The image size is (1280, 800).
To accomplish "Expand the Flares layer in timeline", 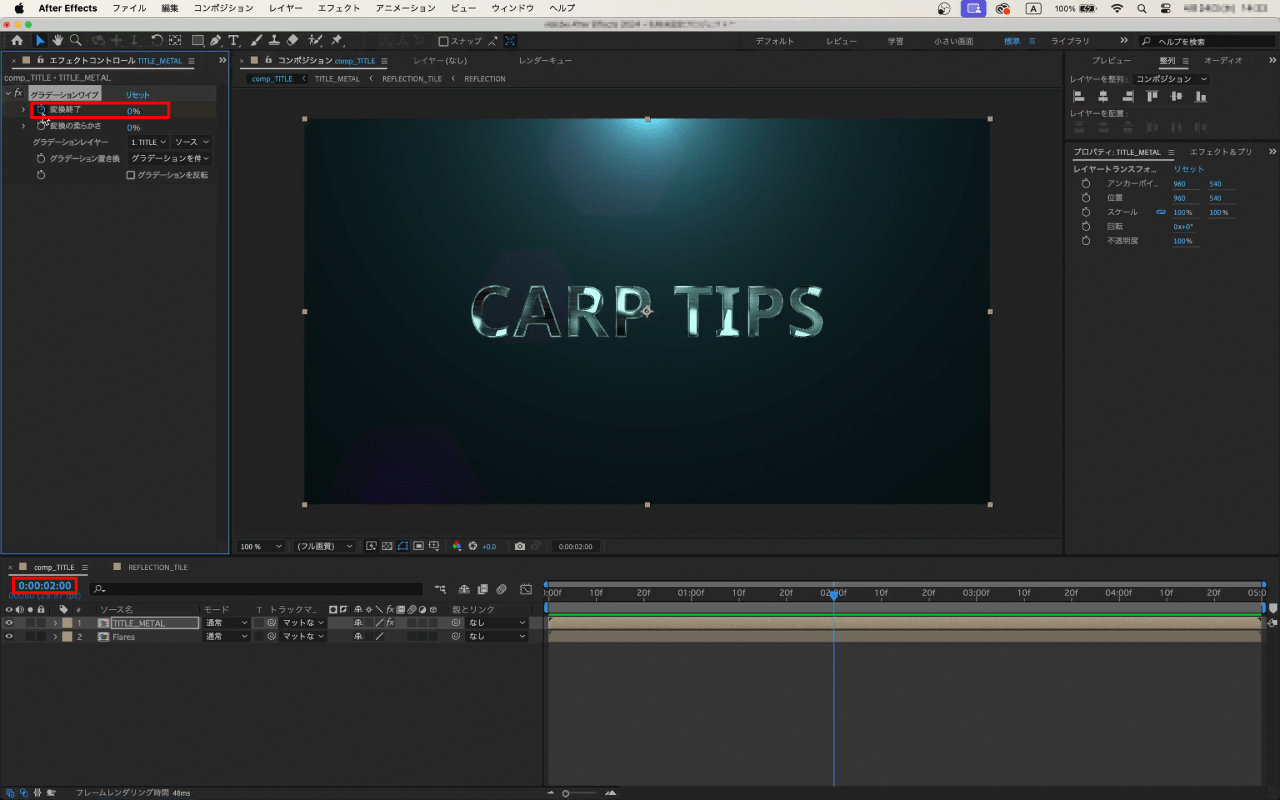I will pos(55,636).
